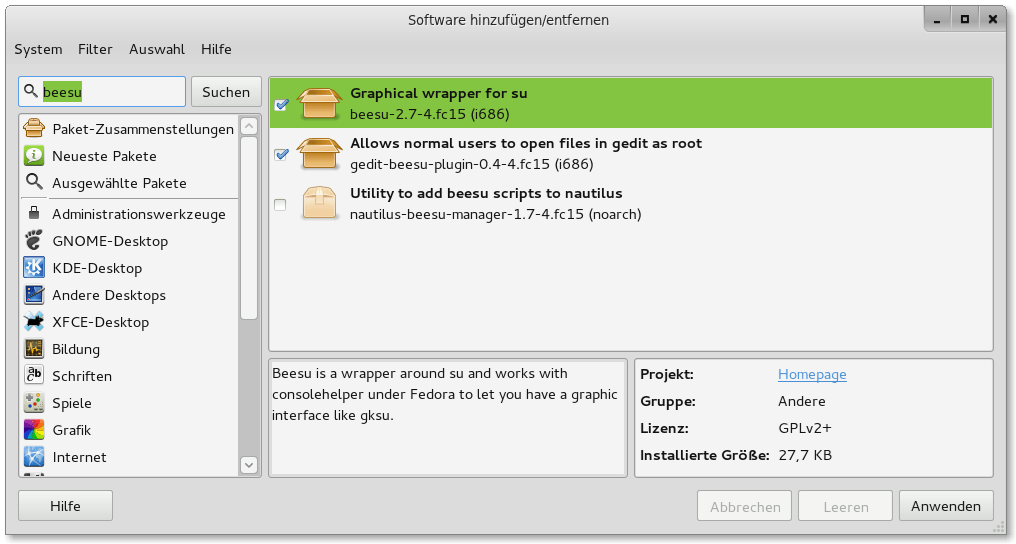Viewport: 1016px width, 544px height.
Task: Uncheck the beesu-2.7-4.fc15 package checkbox
Action: (x=281, y=104)
